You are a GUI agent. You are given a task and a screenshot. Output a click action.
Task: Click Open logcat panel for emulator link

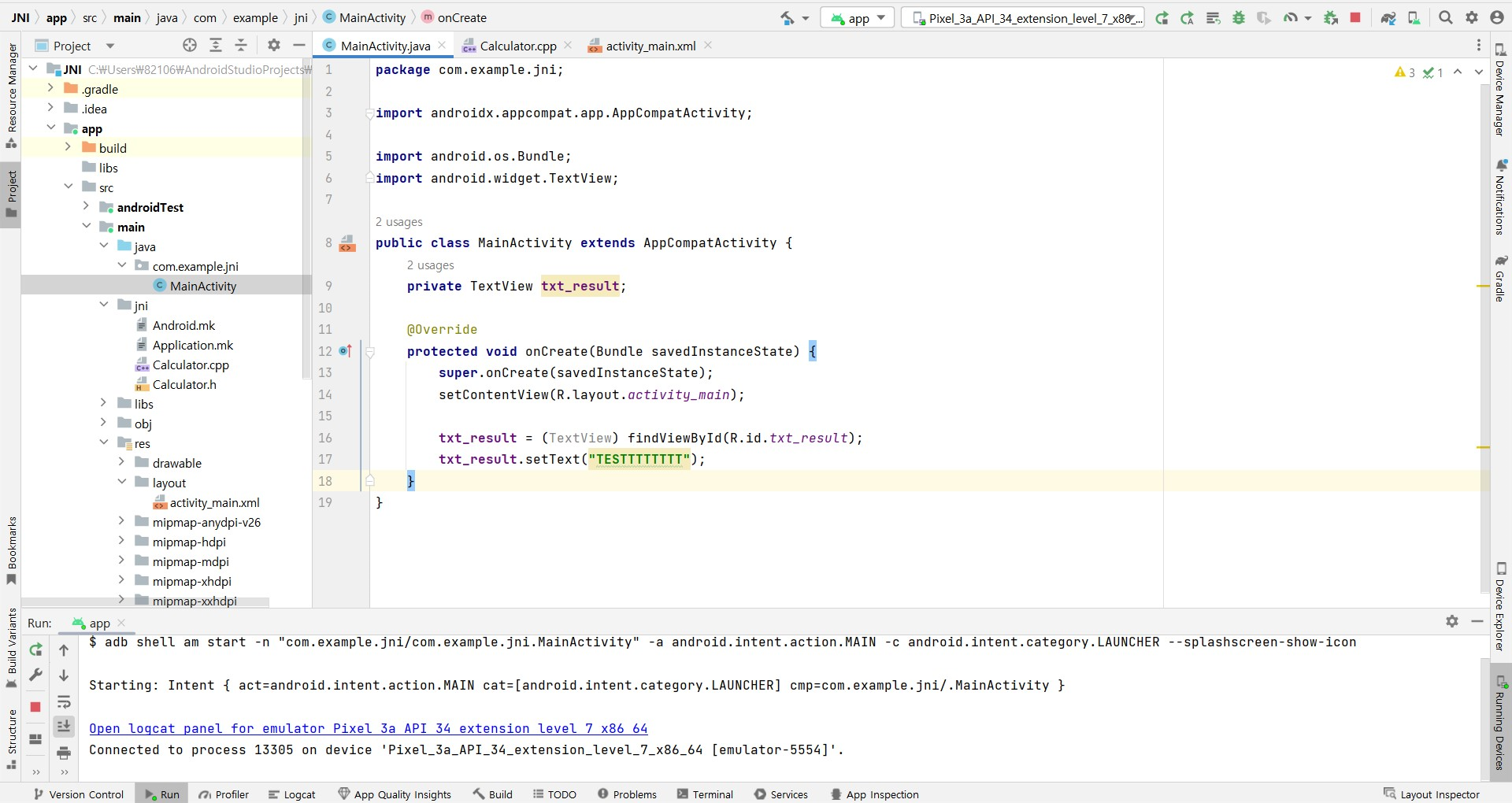pyautogui.click(x=368, y=728)
